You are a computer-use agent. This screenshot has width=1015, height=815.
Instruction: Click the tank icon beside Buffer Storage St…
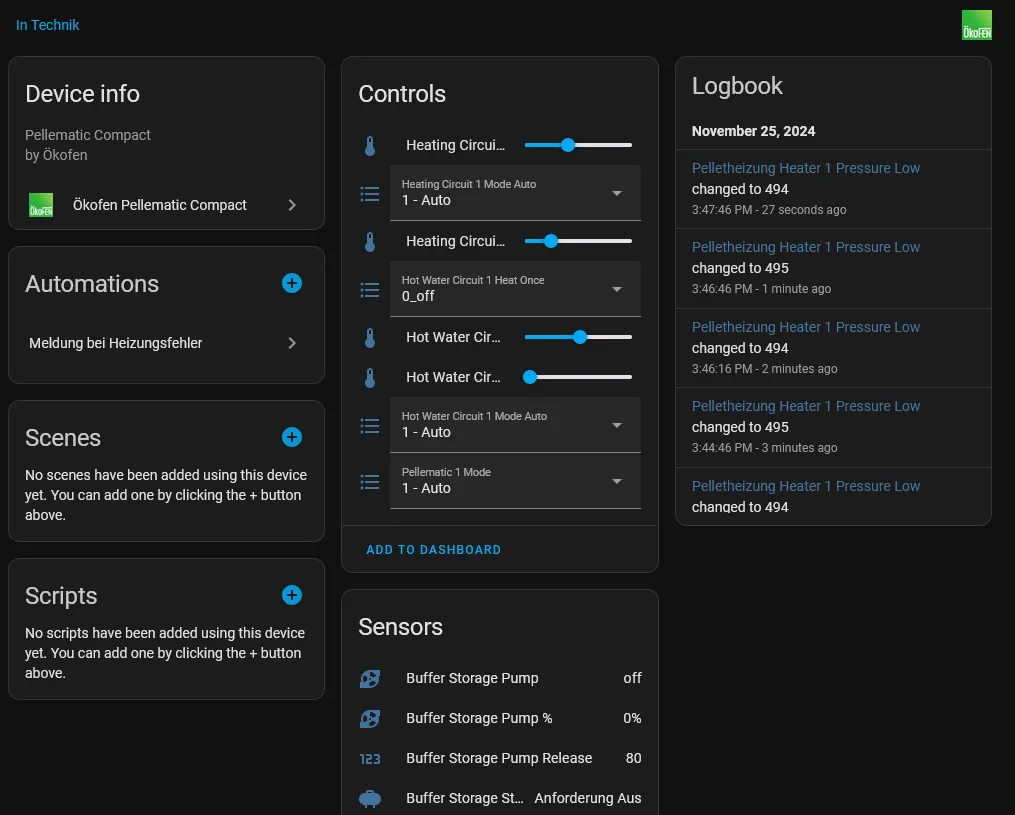coord(370,799)
